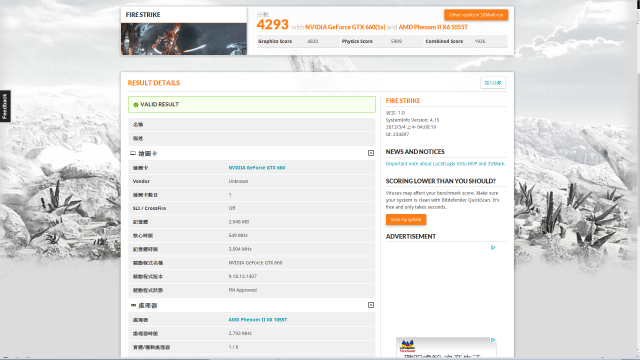Click the NEWS AND NOTICES heading
The height and width of the screenshot is (360, 640).
tap(415, 151)
